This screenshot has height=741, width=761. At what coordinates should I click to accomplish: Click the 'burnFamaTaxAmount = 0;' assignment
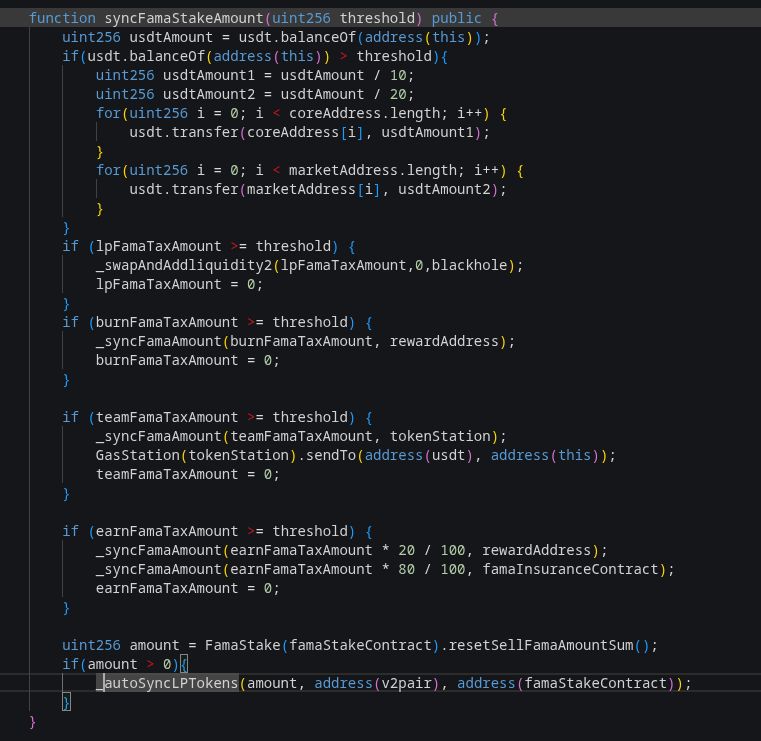point(188,361)
